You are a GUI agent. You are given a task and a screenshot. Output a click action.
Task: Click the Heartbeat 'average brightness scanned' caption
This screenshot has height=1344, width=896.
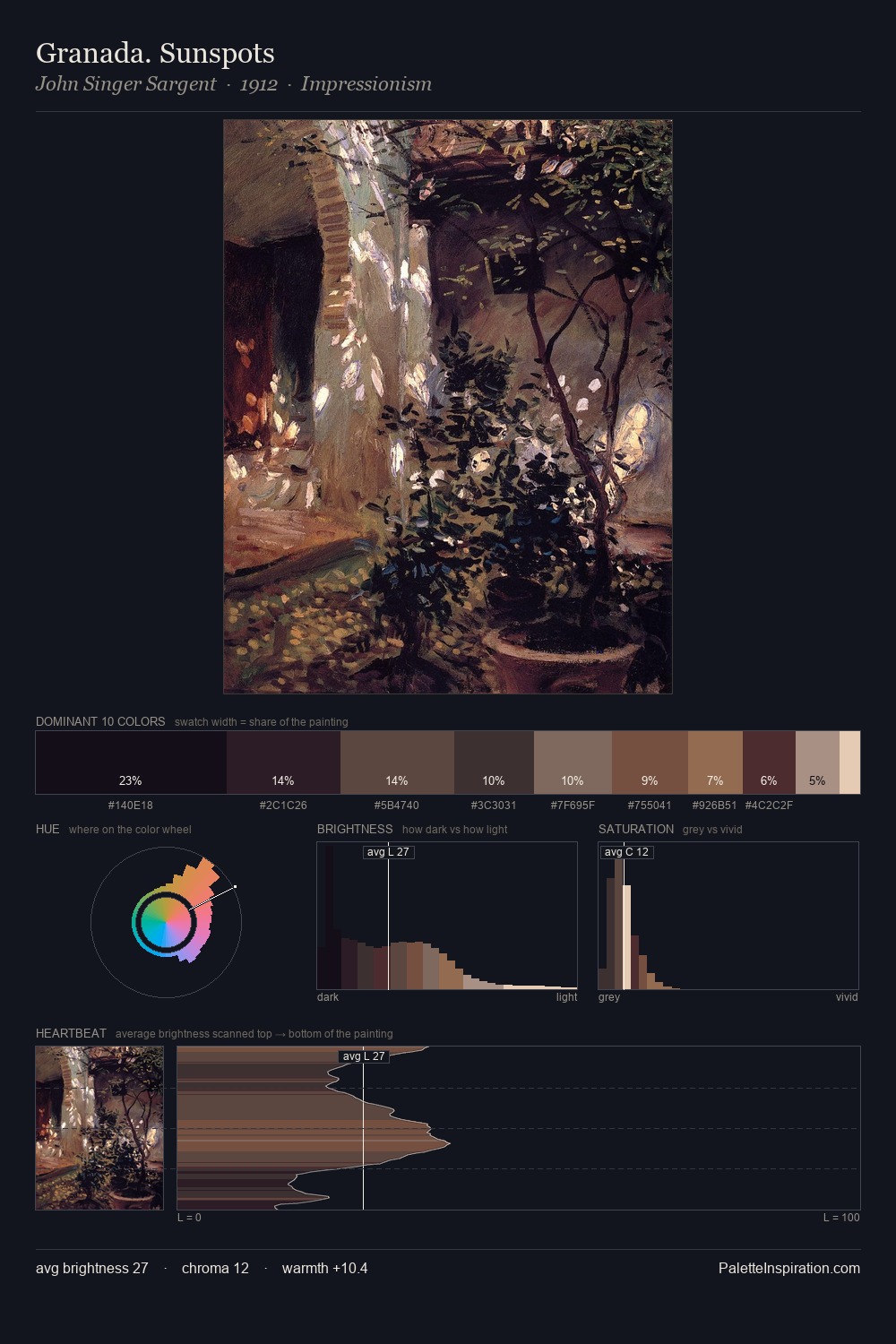pos(254,1034)
